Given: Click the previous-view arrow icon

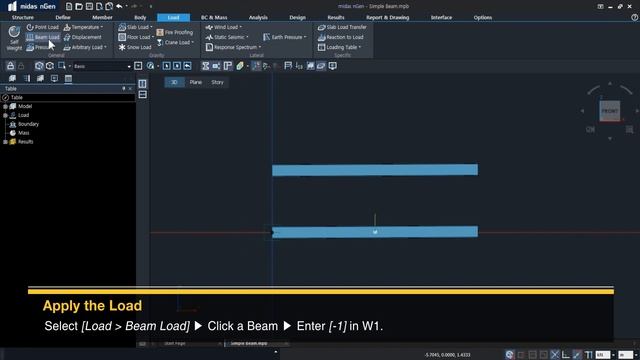Looking at the screenshot, I should point(187,66).
